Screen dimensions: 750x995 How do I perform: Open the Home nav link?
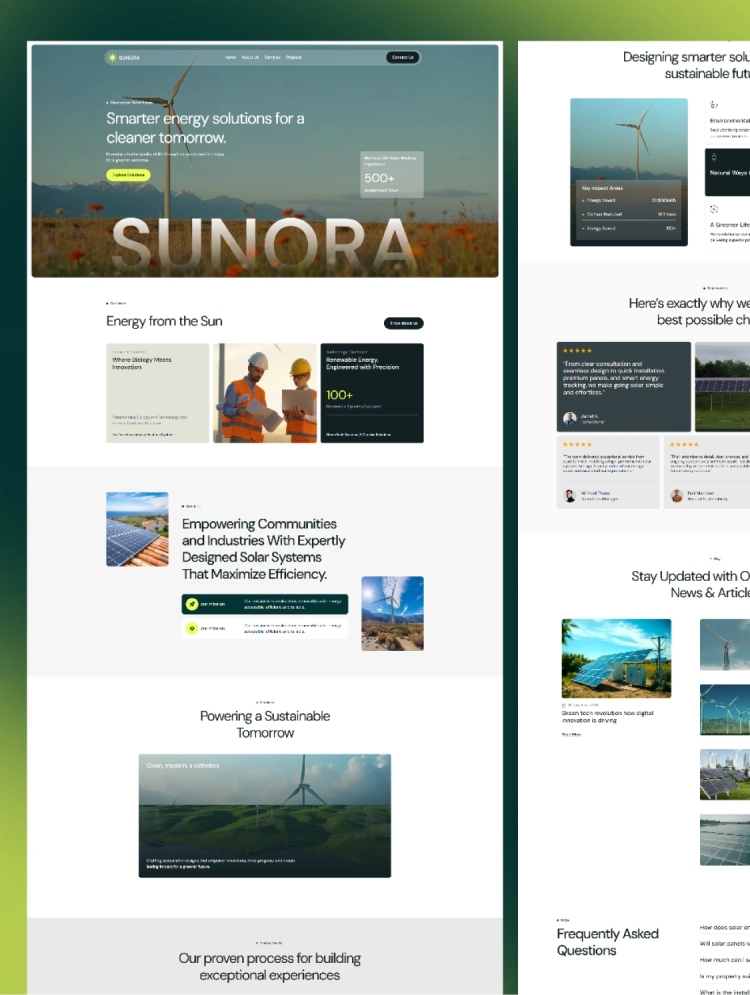point(230,57)
